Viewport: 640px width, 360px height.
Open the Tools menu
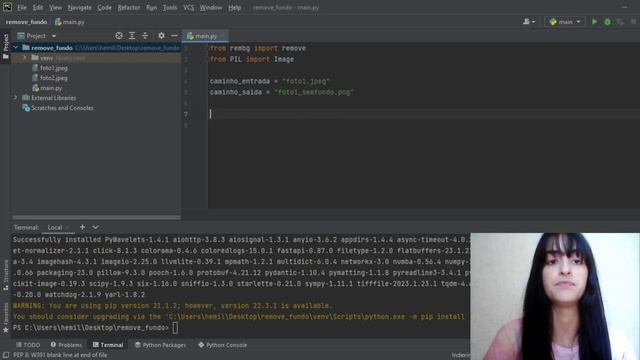click(x=170, y=7)
